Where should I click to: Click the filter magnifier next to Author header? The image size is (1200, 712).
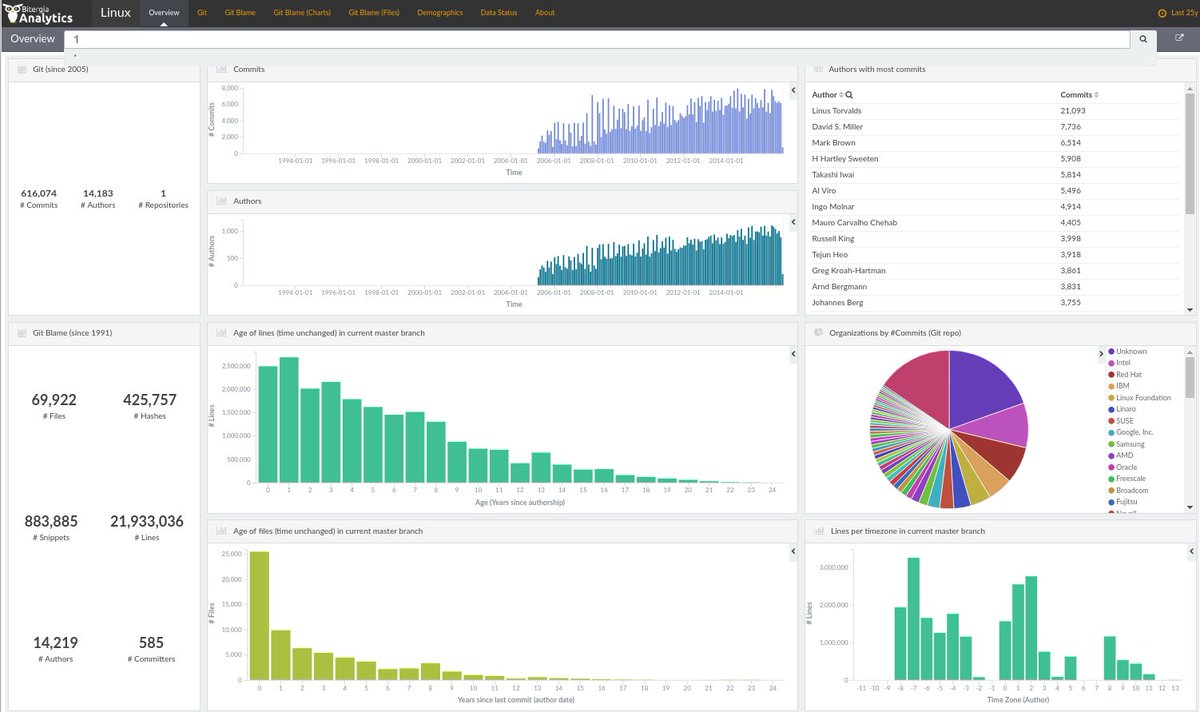click(x=849, y=95)
